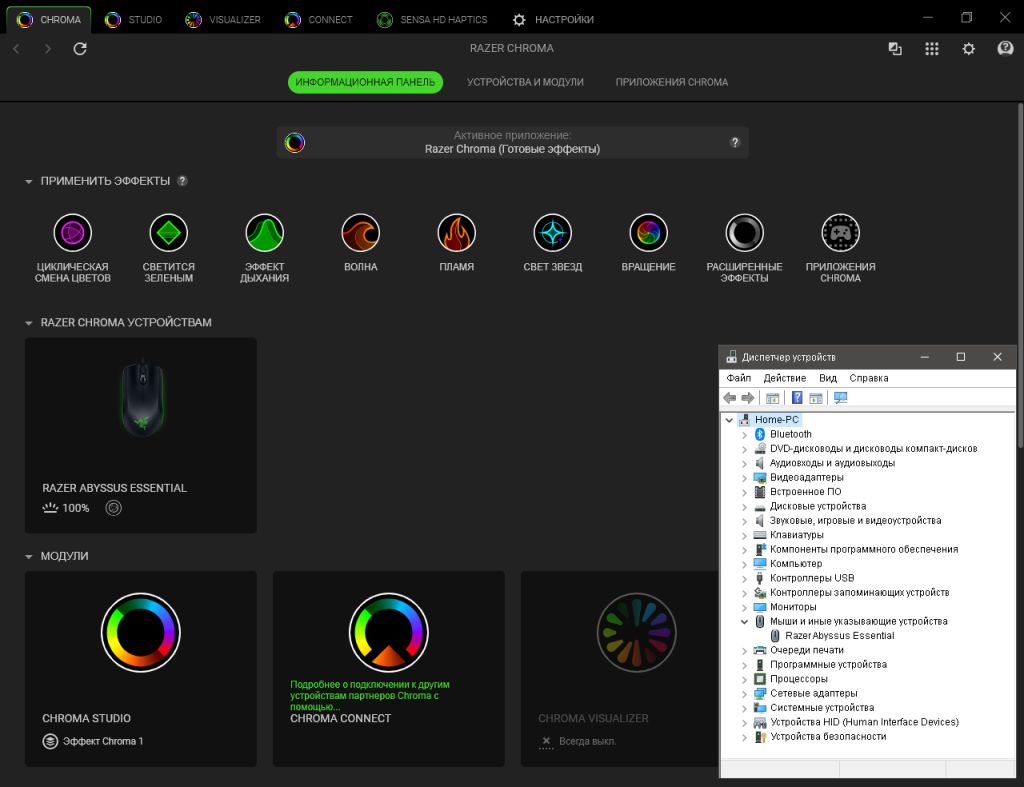Apply the Вращение effect

648,233
